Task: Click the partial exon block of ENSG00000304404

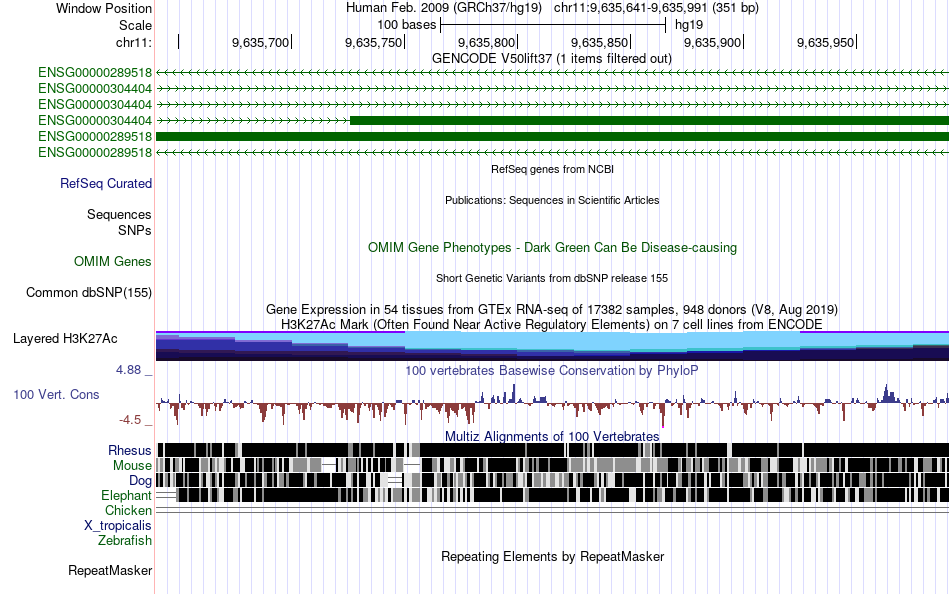Action: tap(649, 121)
